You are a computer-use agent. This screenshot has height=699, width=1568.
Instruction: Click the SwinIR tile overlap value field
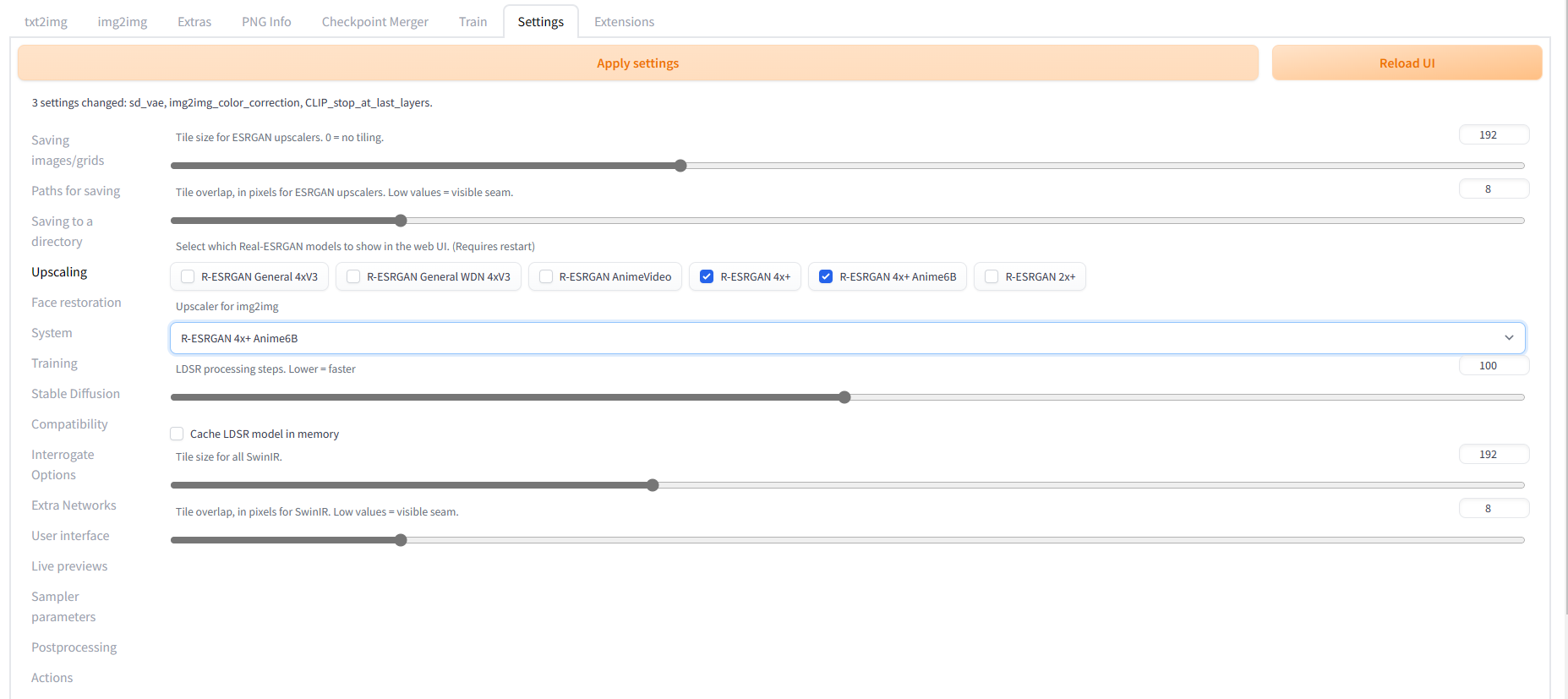(x=1494, y=509)
